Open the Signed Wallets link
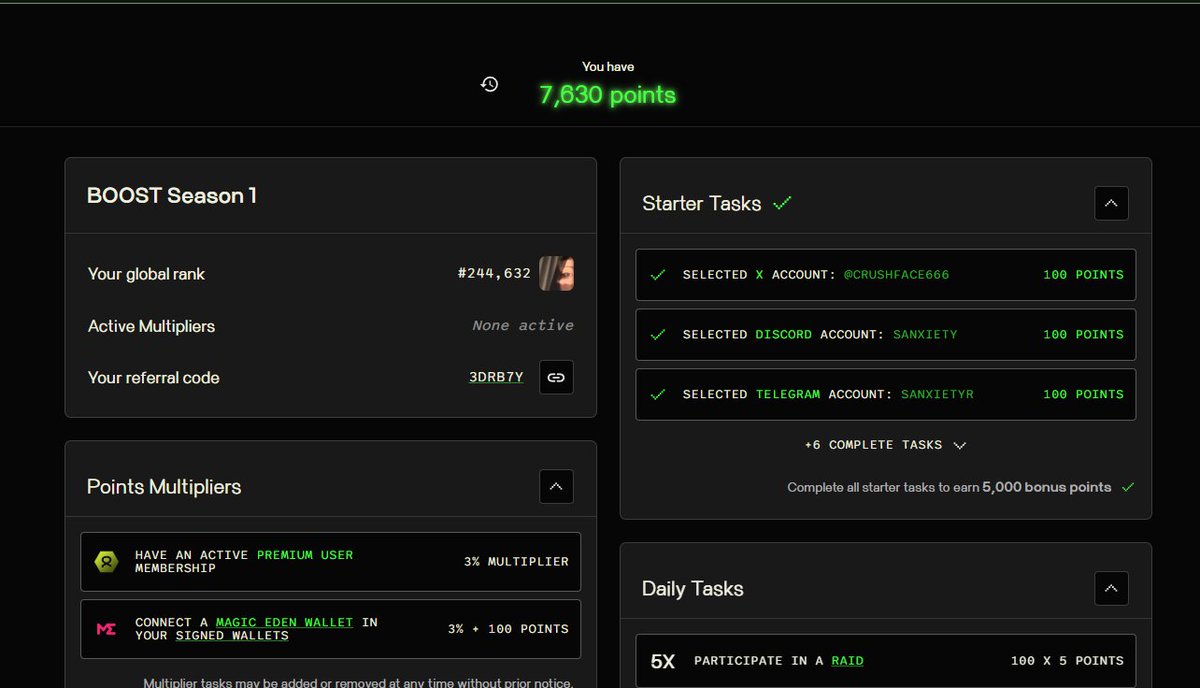1200x688 pixels. pyautogui.click(x=232, y=635)
